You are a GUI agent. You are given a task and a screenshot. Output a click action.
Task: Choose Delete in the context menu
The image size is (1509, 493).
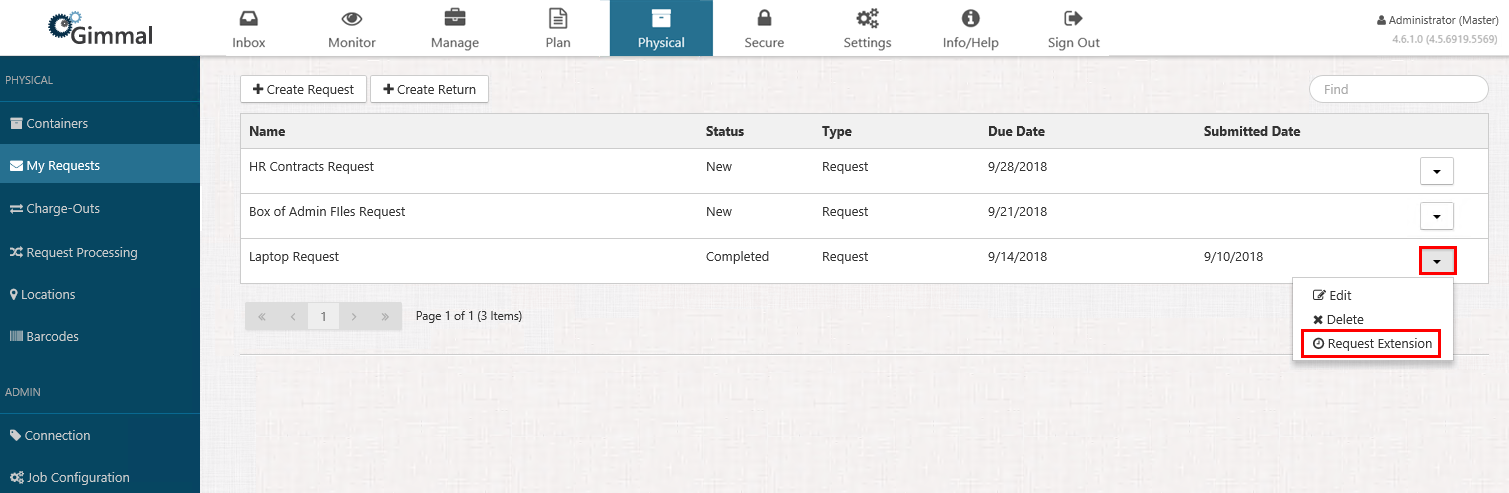coord(1338,320)
